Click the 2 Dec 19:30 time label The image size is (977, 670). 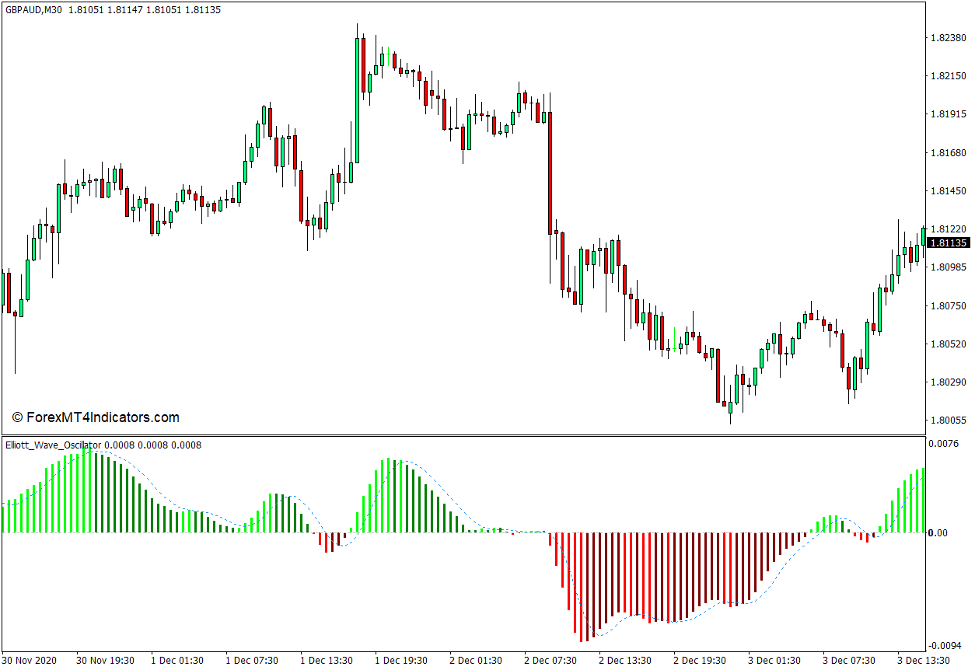pyautogui.click(x=699, y=661)
